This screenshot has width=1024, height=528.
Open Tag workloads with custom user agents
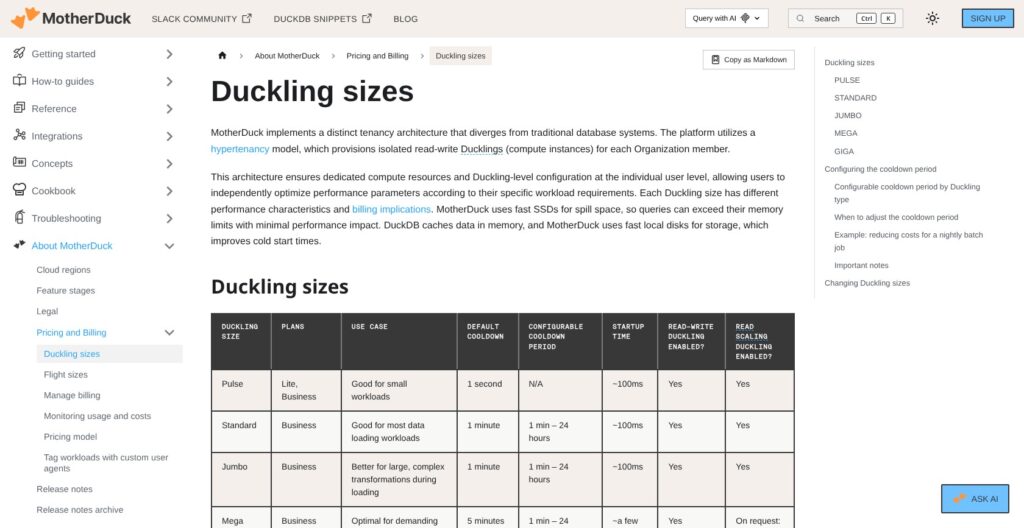click(106, 463)
